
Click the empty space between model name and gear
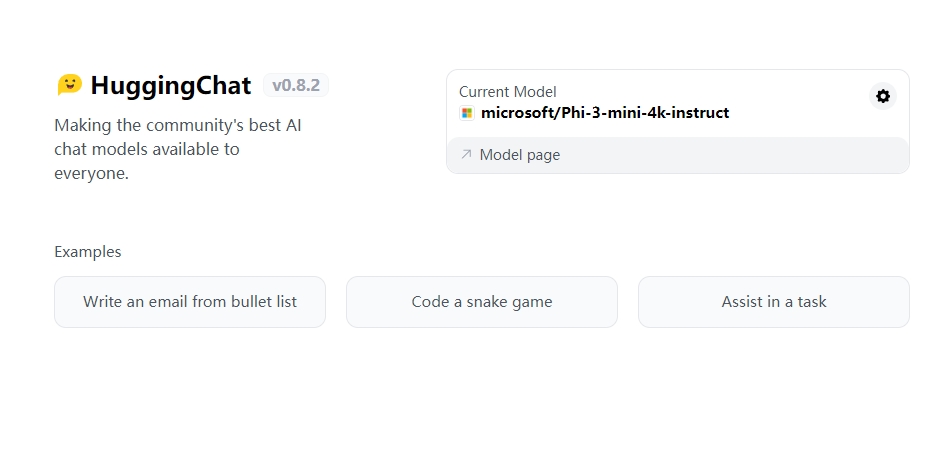[800, 113]
